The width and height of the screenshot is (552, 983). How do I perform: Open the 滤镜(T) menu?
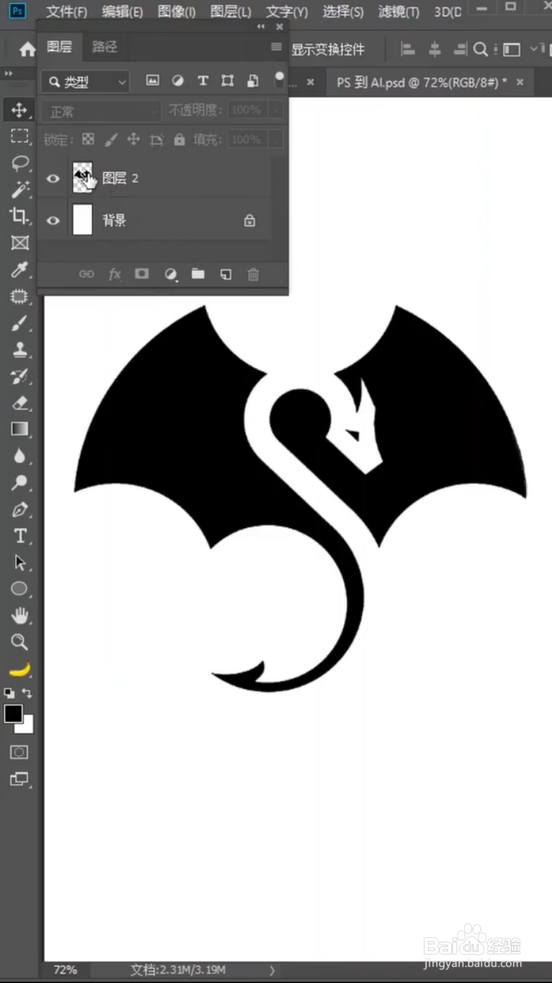399,11
